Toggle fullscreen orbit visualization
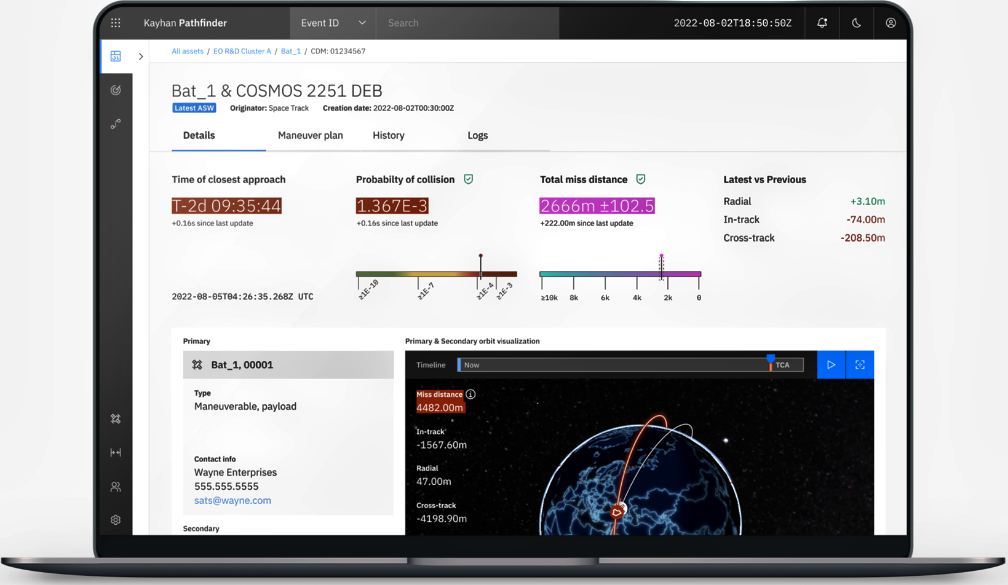Image resolution: width=1008 pixels, height=585 pixels. pos(860,365)
